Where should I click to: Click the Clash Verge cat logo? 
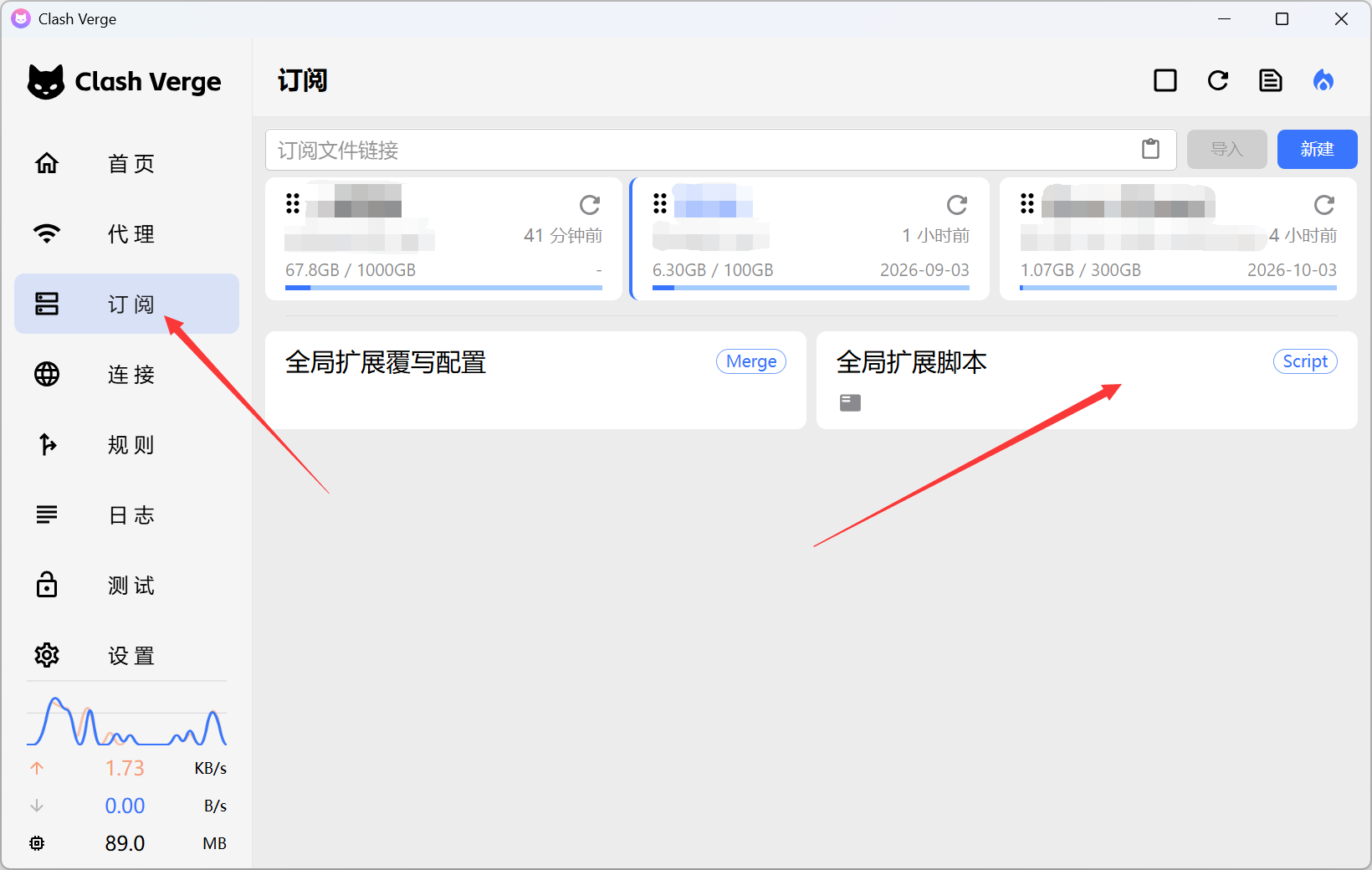[x=45, y=81]
